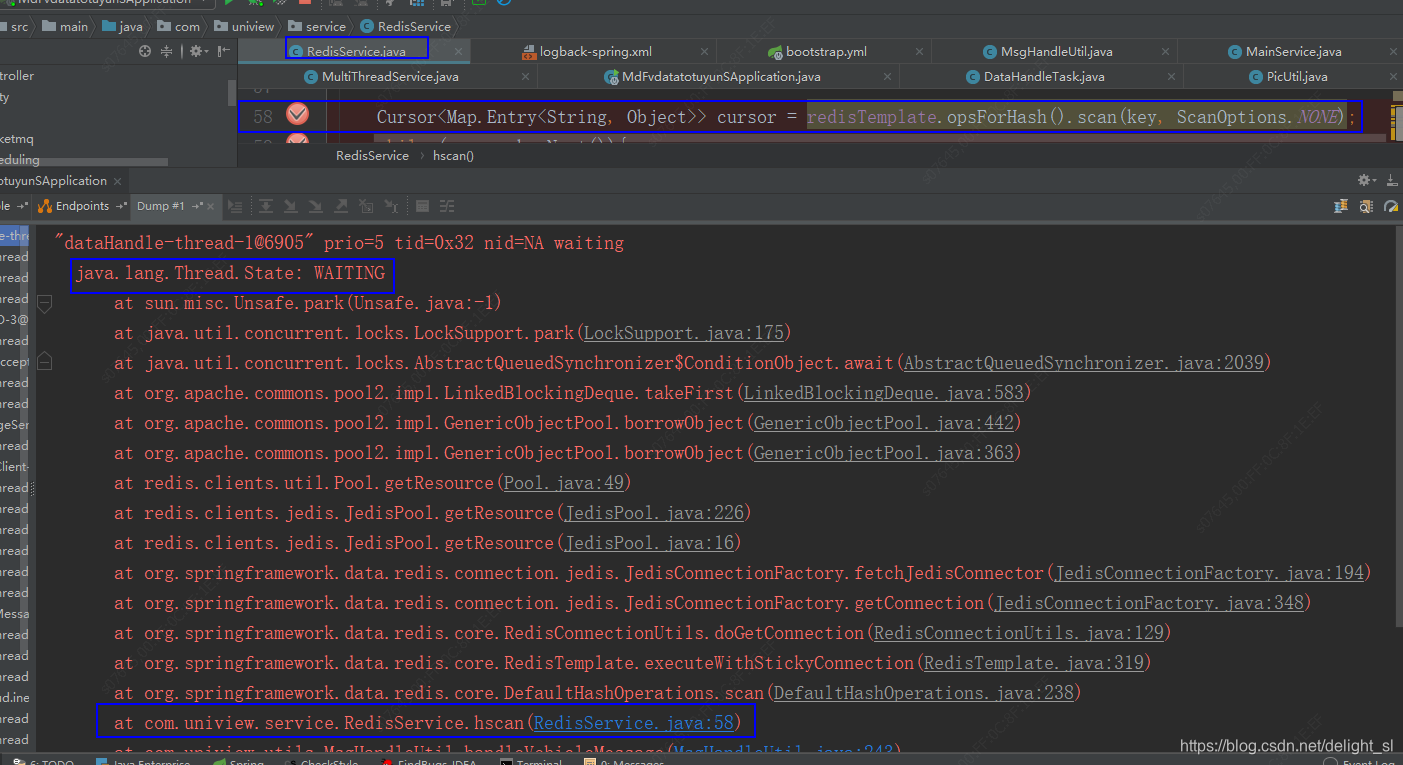Viewport: 1403px width, 765px height.
Task: Click the hide debug window icon
Action: pyautogui.click(x=1391, y=181)
